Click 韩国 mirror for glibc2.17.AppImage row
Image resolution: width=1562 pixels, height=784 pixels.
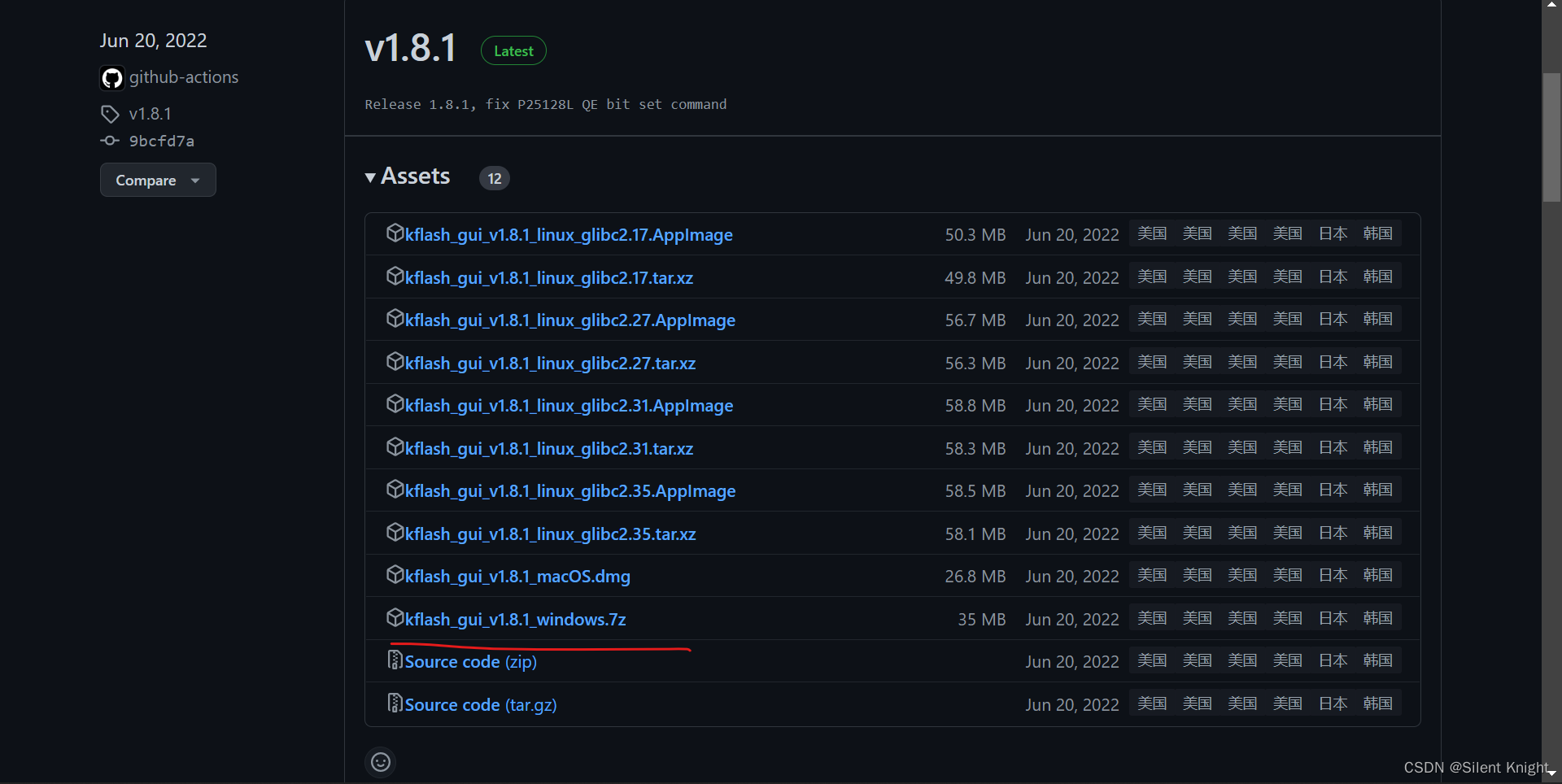tap(1378, 233)
